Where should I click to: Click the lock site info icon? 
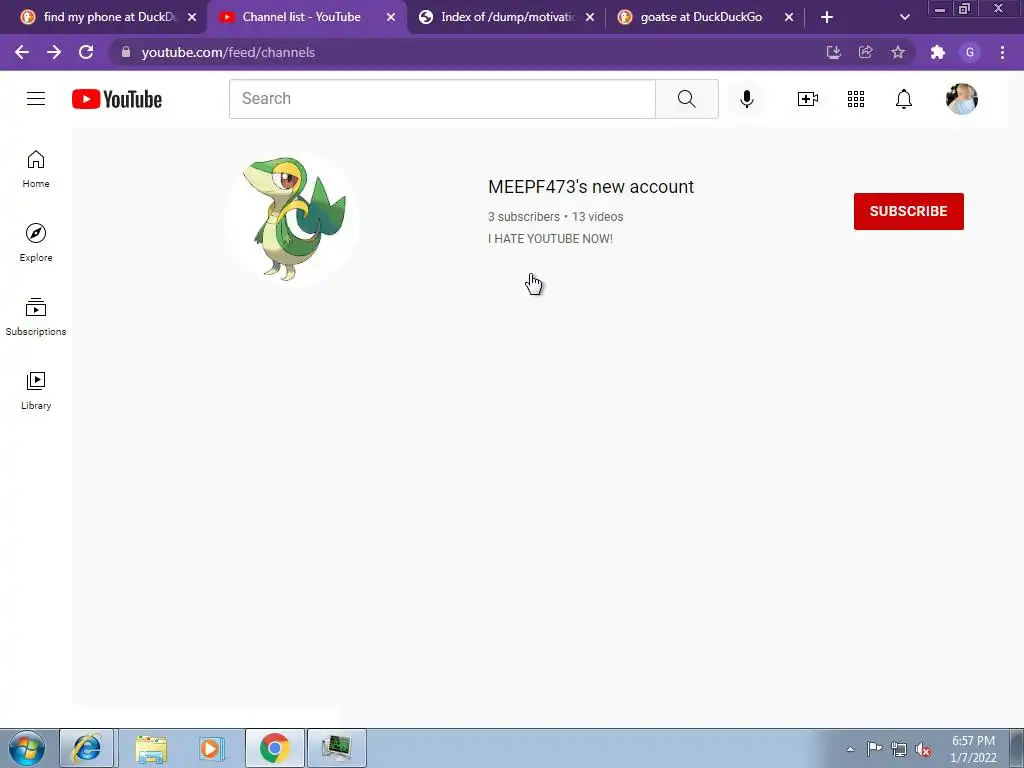coord(126,52)
